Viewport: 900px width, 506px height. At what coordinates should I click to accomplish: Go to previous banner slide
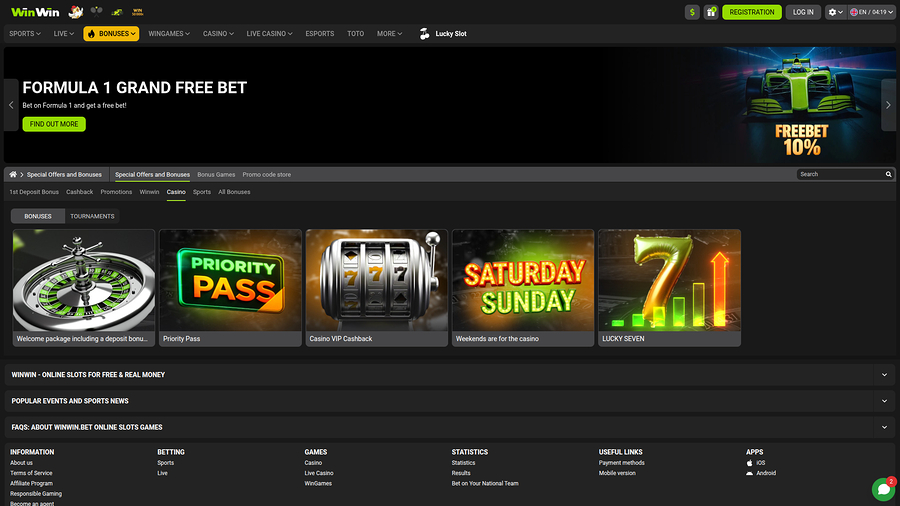coord(11,105)
